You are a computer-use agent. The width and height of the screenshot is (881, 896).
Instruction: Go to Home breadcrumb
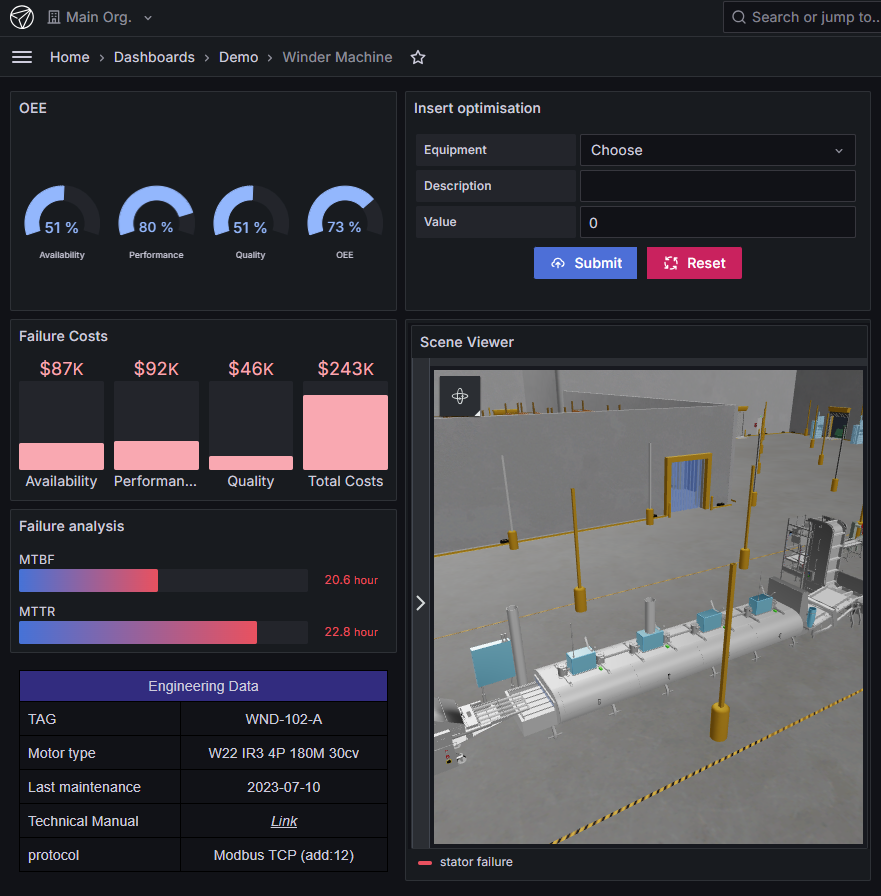click(70, 57)
